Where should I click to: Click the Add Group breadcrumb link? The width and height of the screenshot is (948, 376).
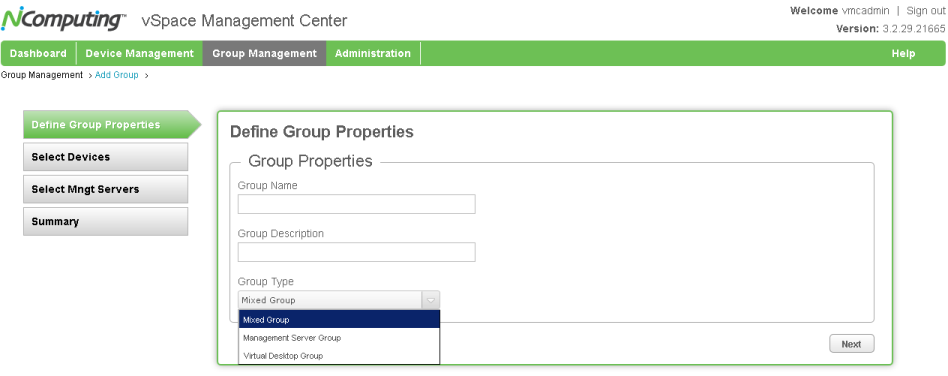click(117, 75)
